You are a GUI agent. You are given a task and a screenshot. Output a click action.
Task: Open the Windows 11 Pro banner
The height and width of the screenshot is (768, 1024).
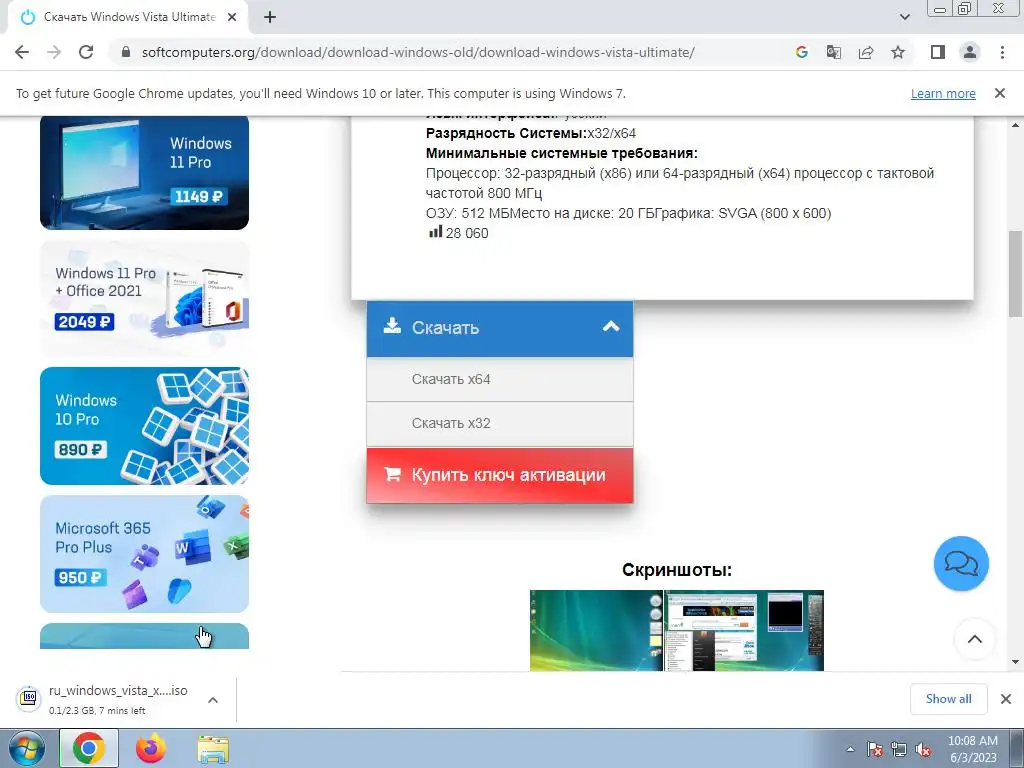[144, 172]
